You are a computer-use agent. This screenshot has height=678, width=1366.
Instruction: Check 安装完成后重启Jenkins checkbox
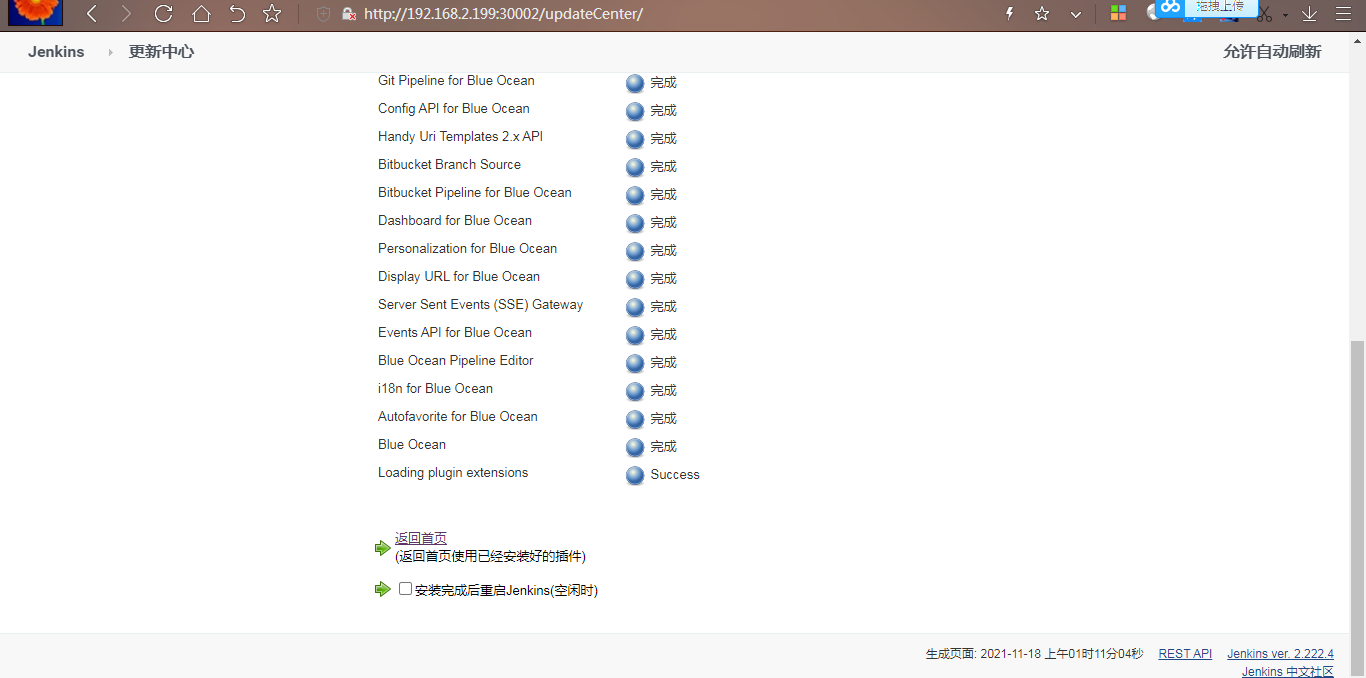(405, 589)
